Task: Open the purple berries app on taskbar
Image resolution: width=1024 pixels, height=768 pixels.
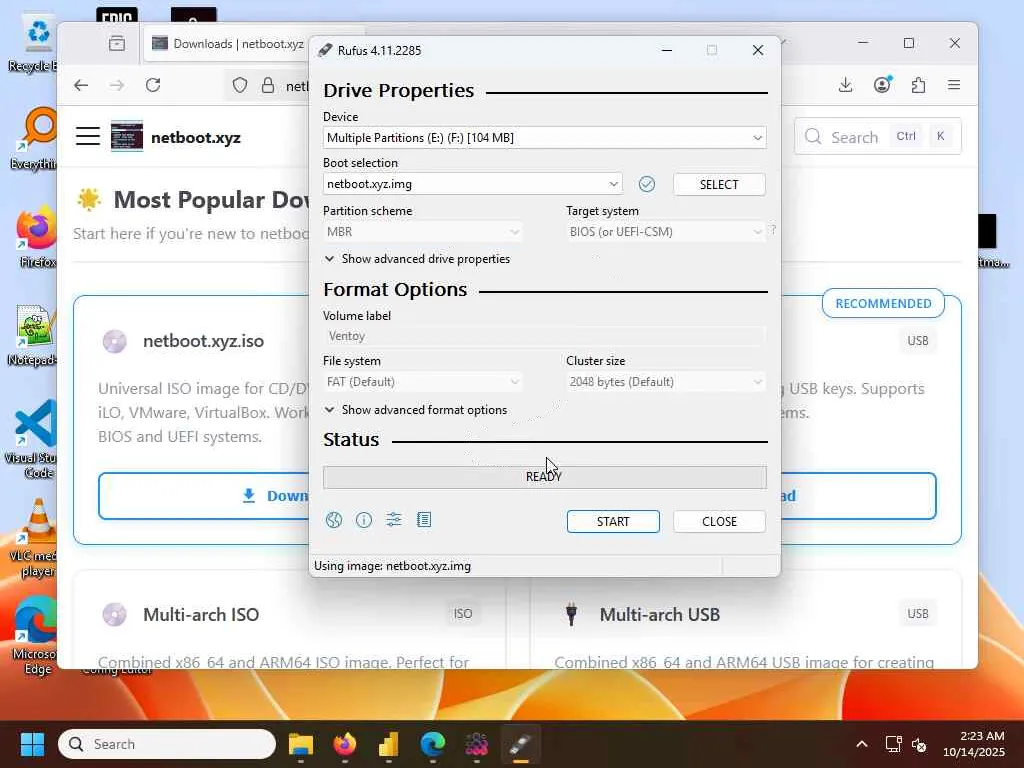Action: [476, 744]
